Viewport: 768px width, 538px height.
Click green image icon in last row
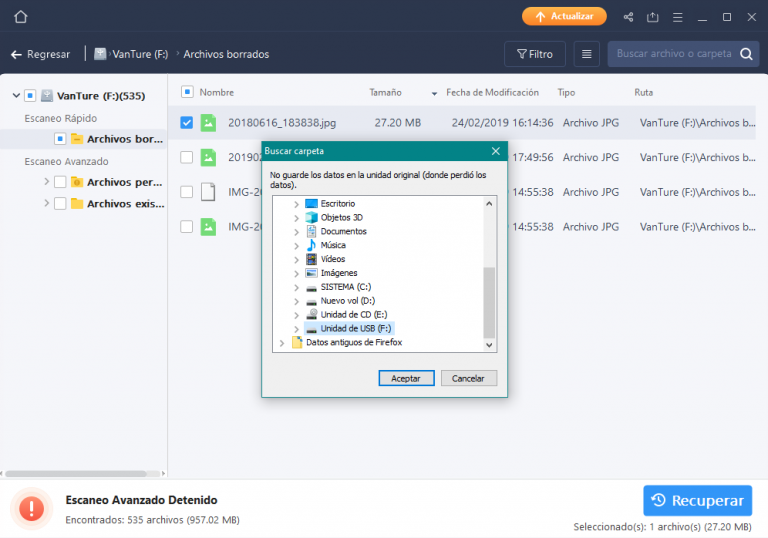tap(208, 226)
